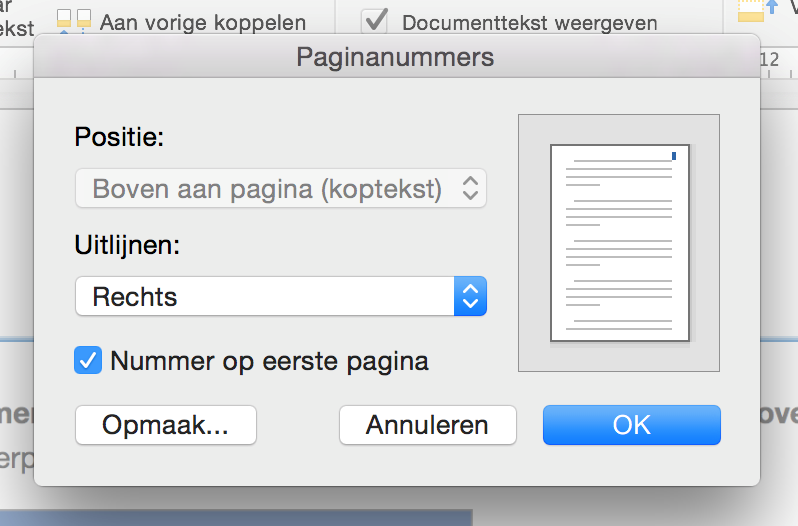Confirm page numbers with the OK button

632,425
